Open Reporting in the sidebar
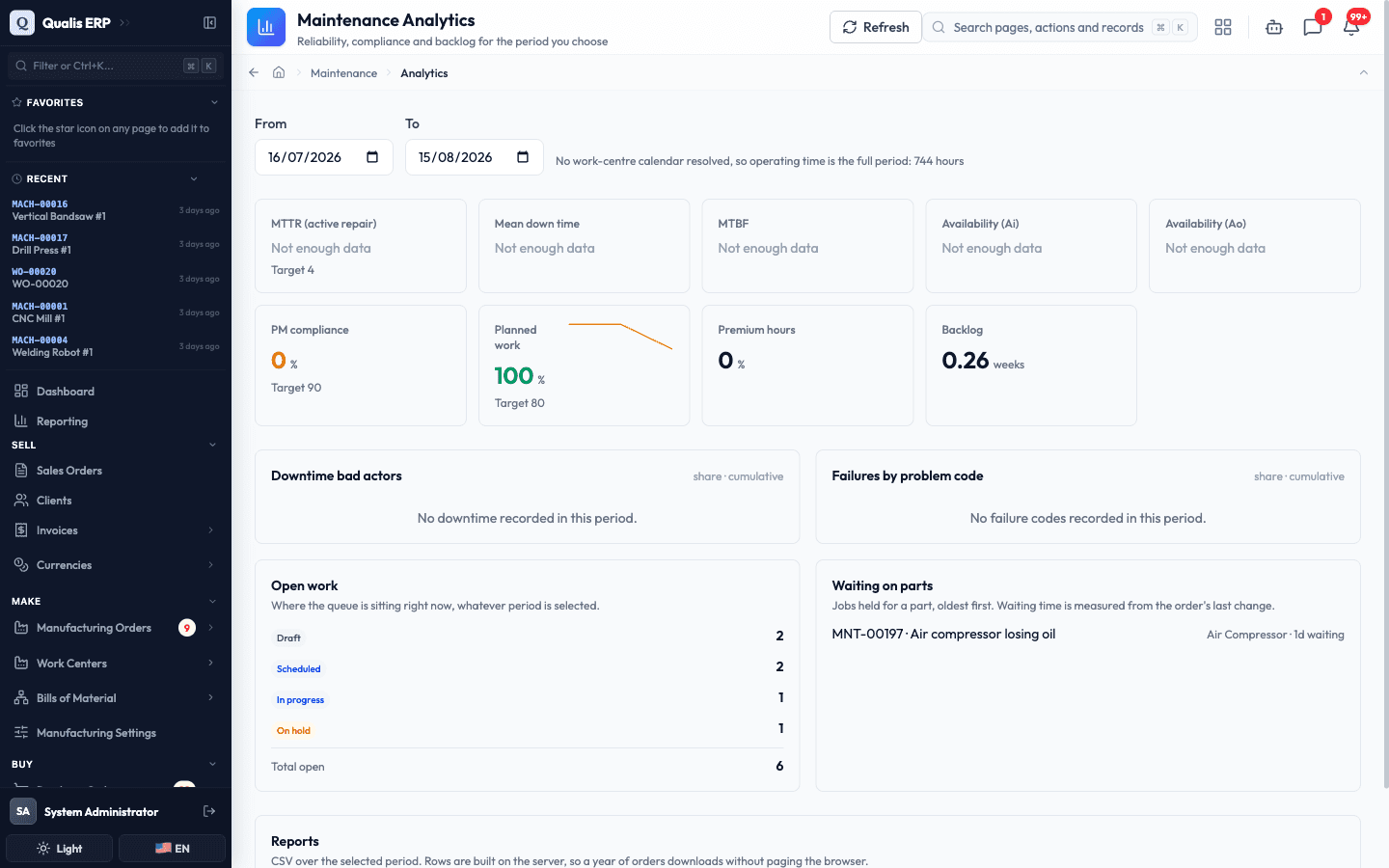 pyautogui.click(x=116, y=421)
